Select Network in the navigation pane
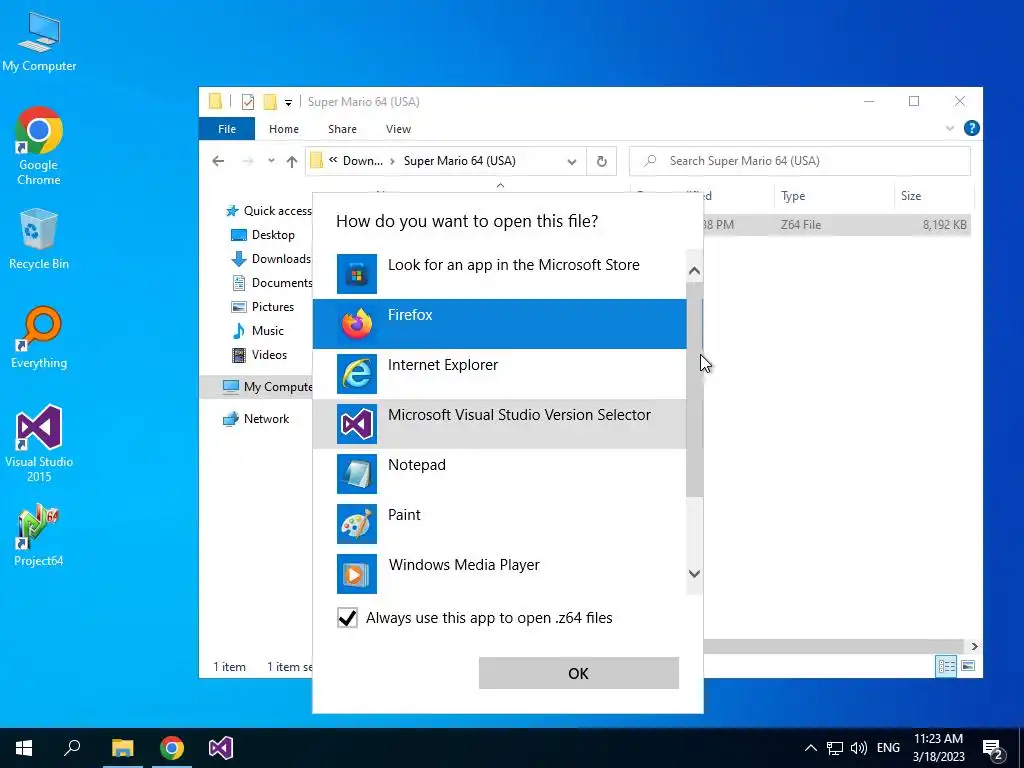This screenshot has width=1024, height=768. (x=256, y=419)
